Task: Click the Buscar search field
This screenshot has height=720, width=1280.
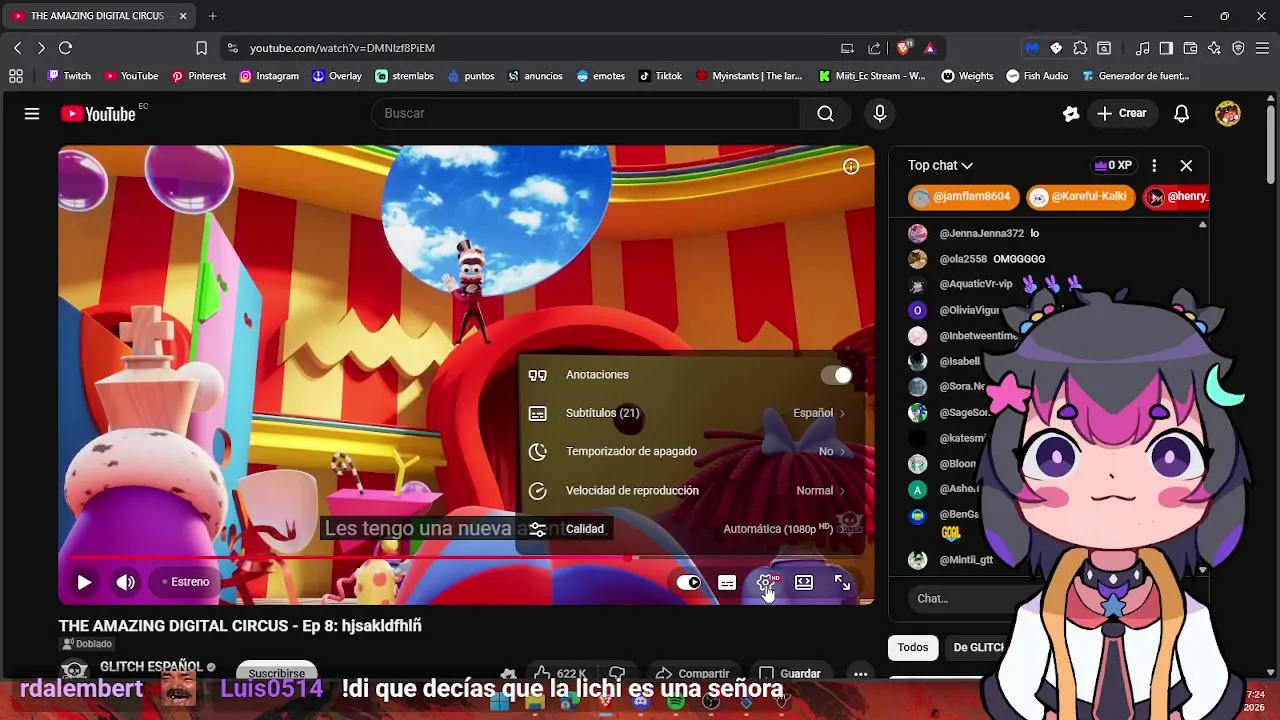Action: pos(585,114)
